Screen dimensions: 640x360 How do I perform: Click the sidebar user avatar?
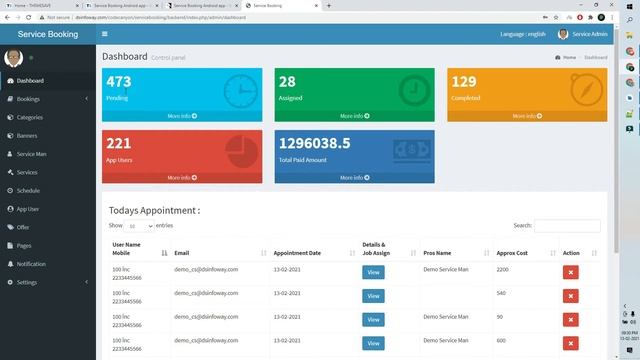(x=13, y=58)
